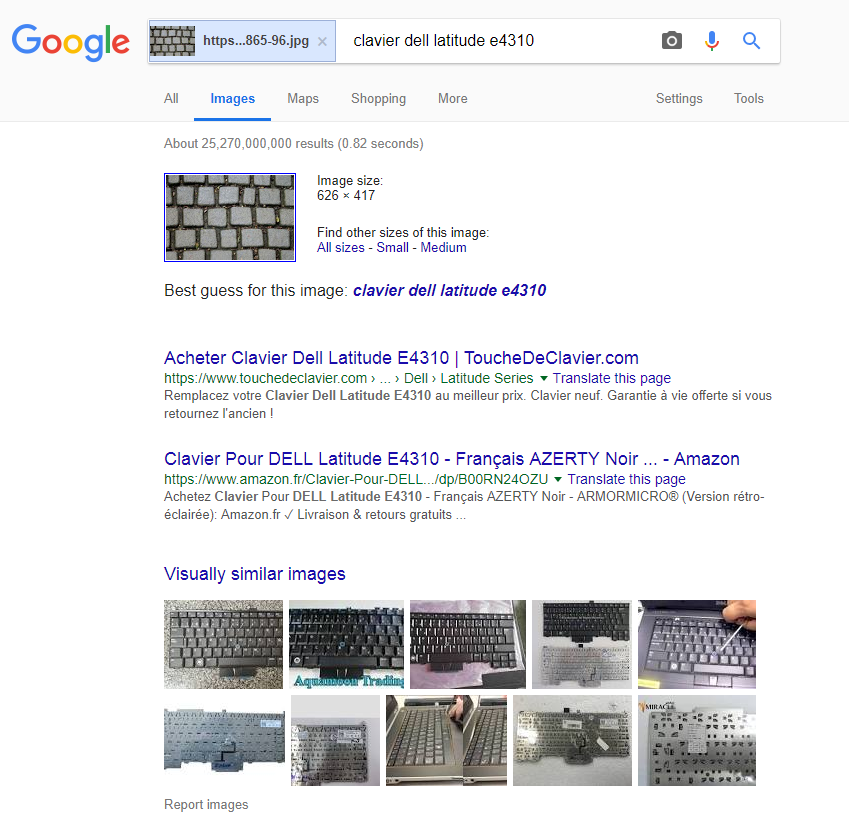Remove the uploaded image with the X

[x=322, y=41]
